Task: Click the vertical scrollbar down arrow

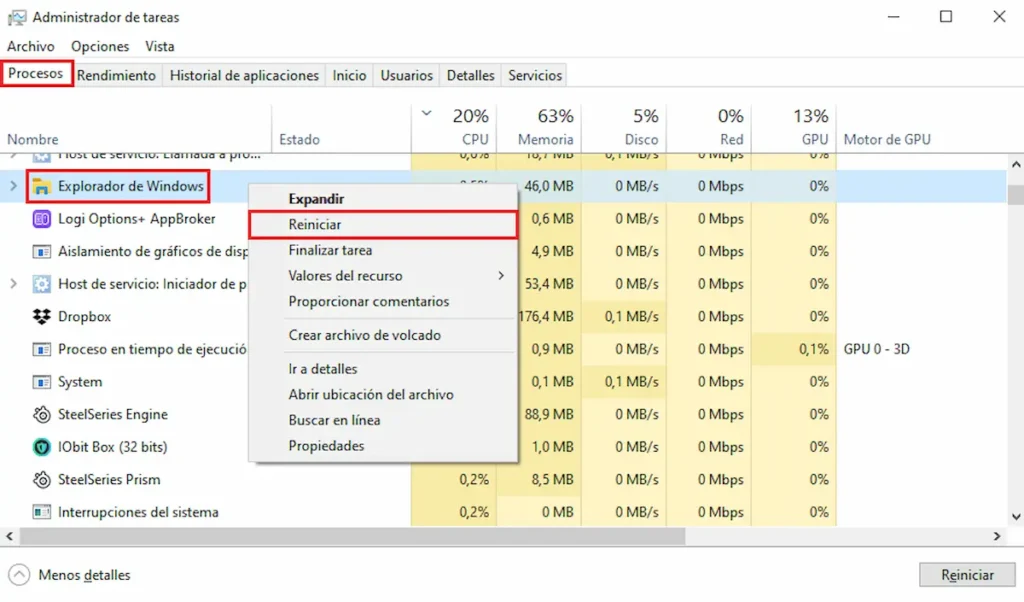Action: click(1016, 516)
